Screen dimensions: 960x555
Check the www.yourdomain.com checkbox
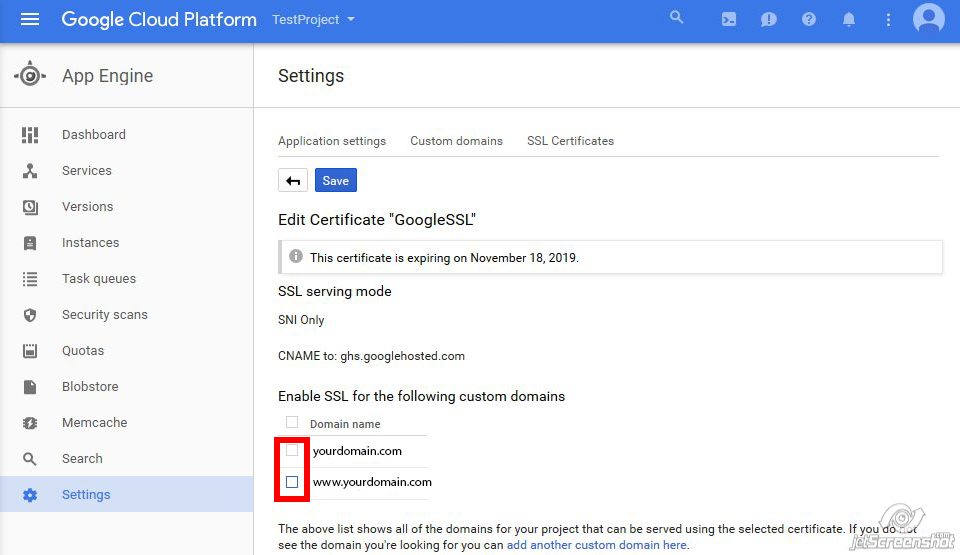(x=292, y=482)
